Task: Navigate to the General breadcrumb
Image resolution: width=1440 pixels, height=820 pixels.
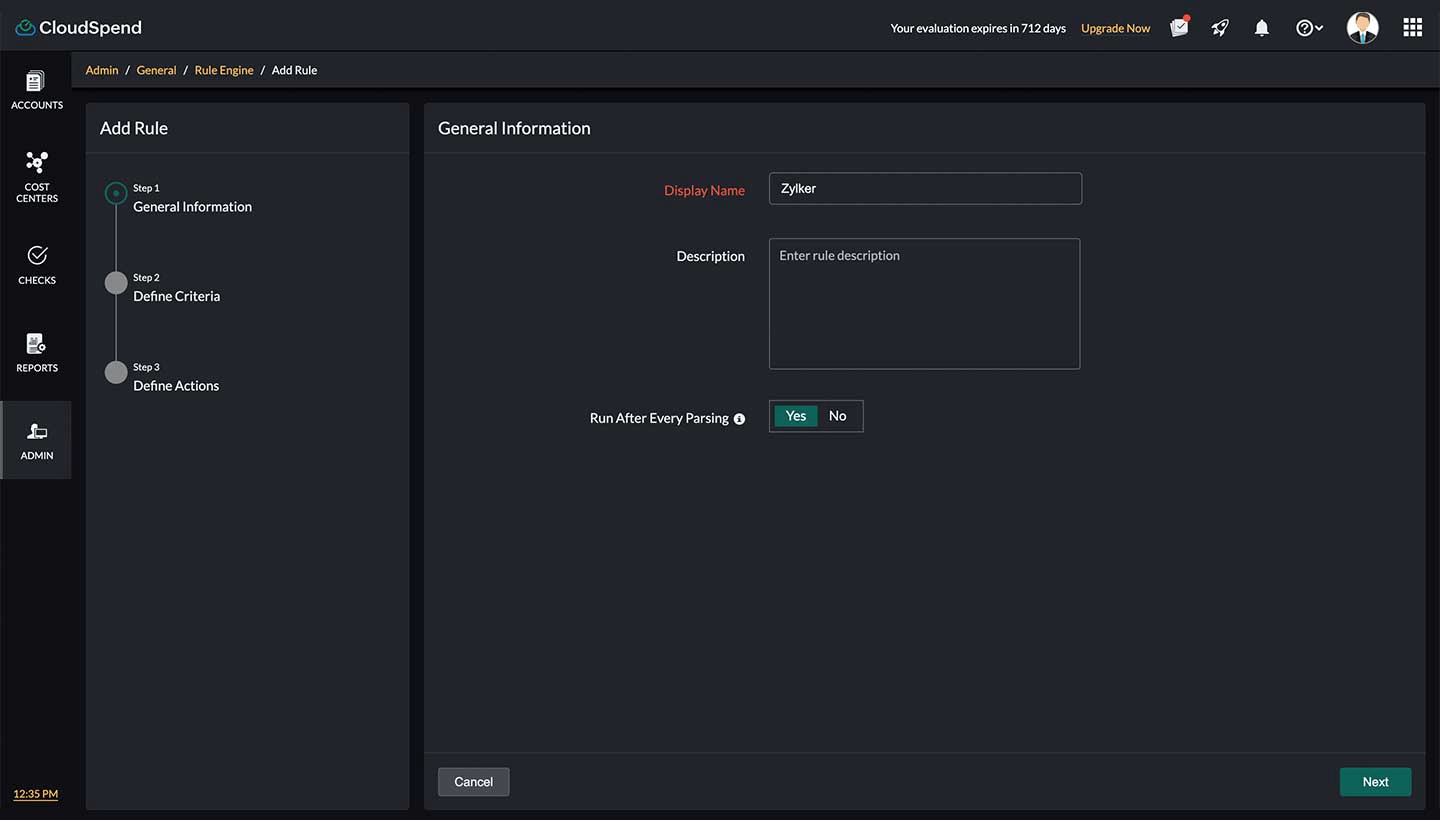Action: click(156, 70)
